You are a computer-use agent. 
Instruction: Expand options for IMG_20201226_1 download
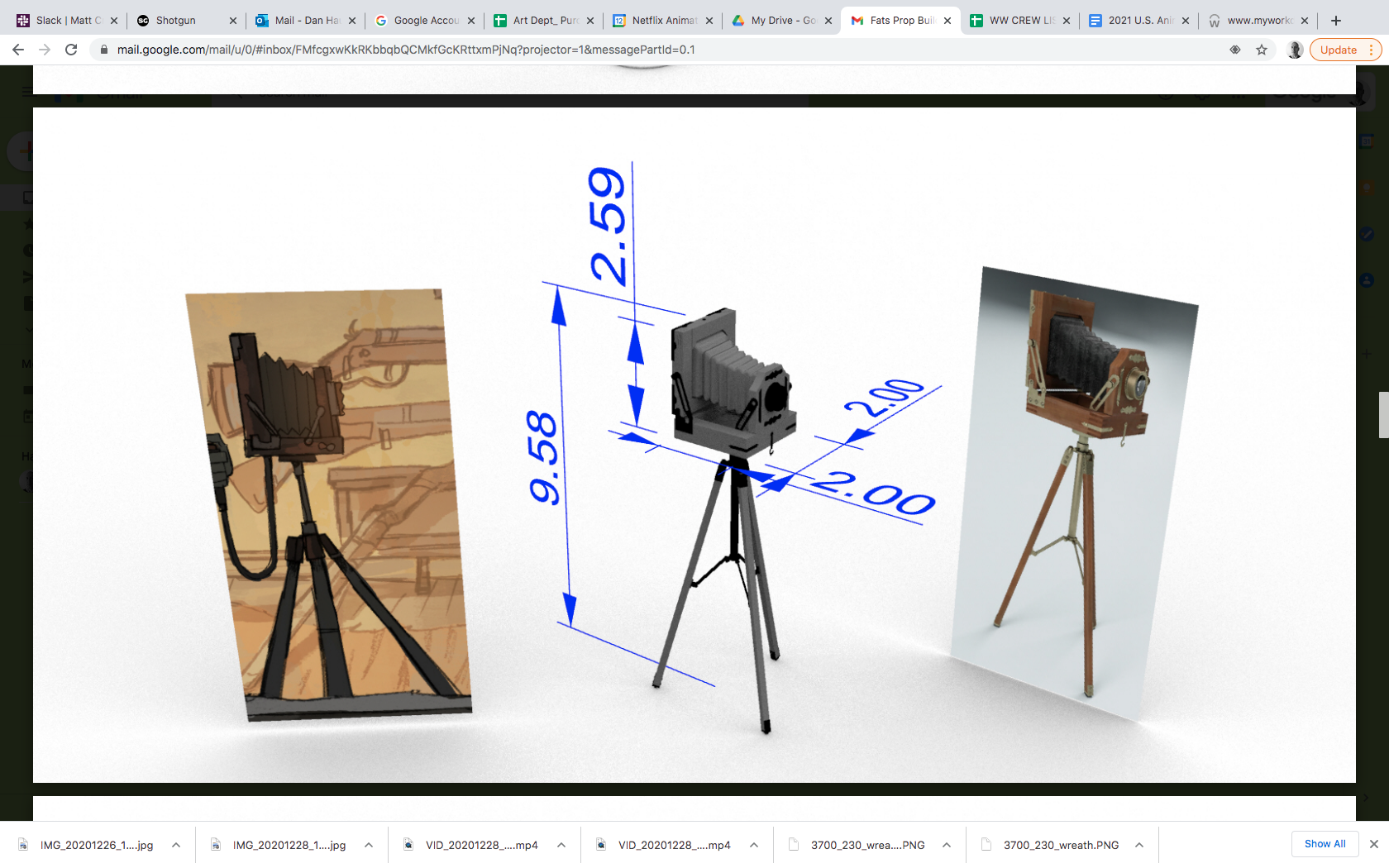[x=176, y=845]
